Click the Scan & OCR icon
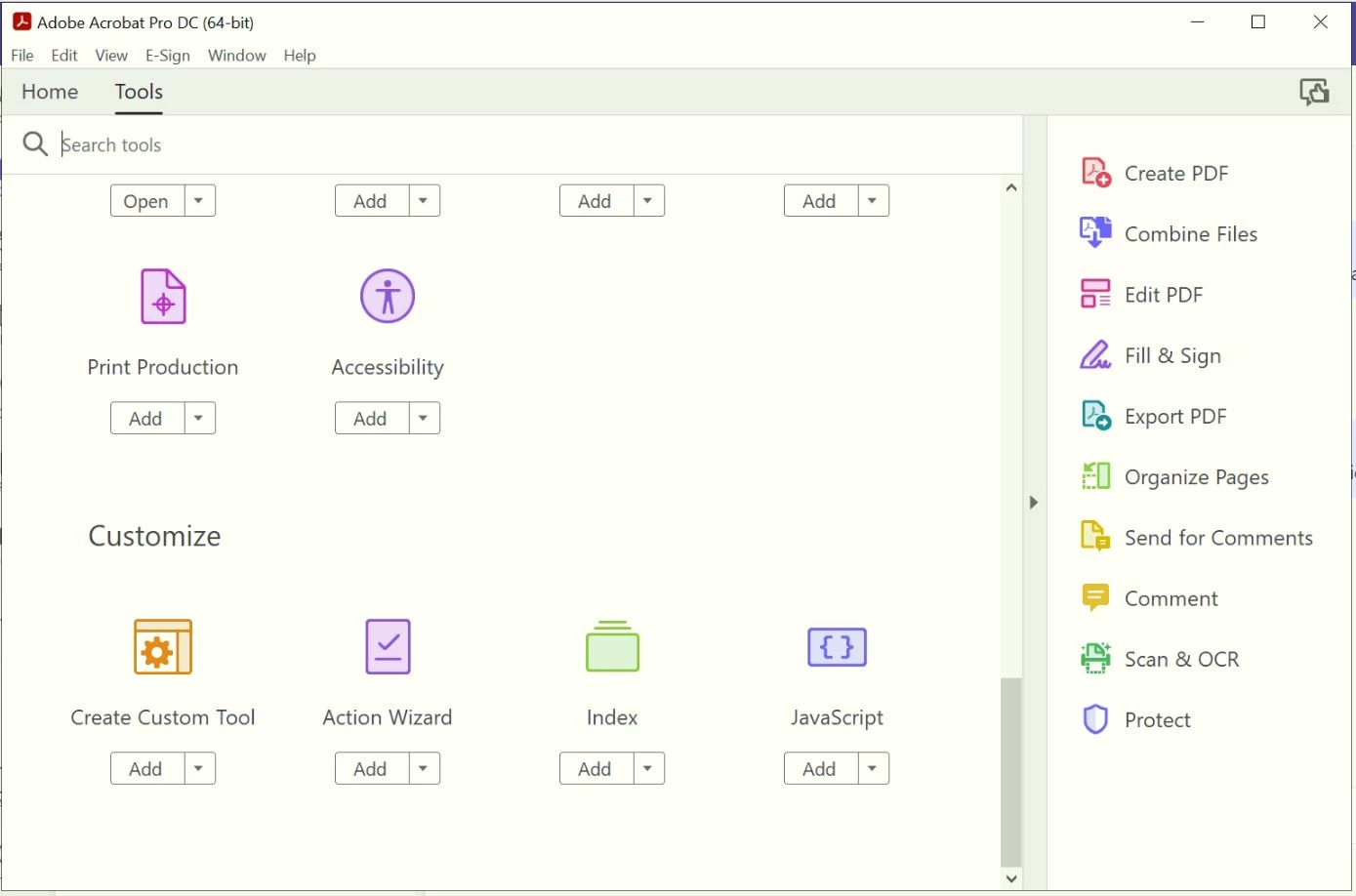This screenshot has width=1356, height=896. [x=1095, y=659]
